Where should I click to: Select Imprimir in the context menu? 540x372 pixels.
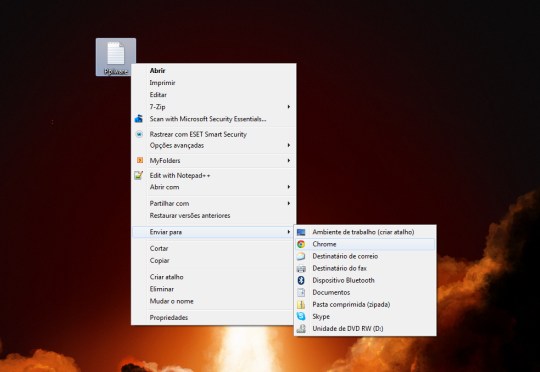[214, 83]
